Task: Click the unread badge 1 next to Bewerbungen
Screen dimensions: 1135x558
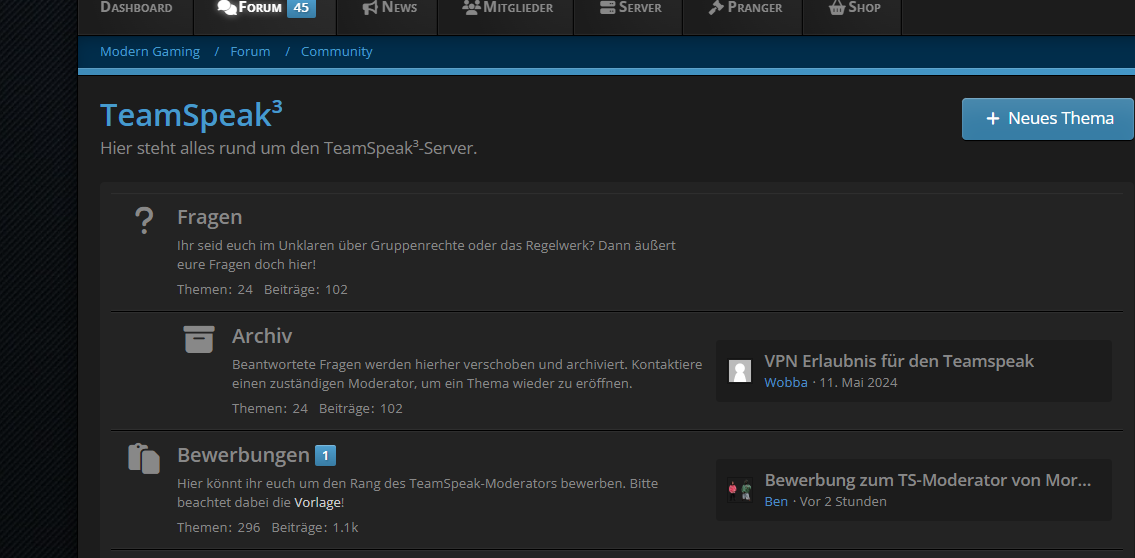Action: [326, 456]
